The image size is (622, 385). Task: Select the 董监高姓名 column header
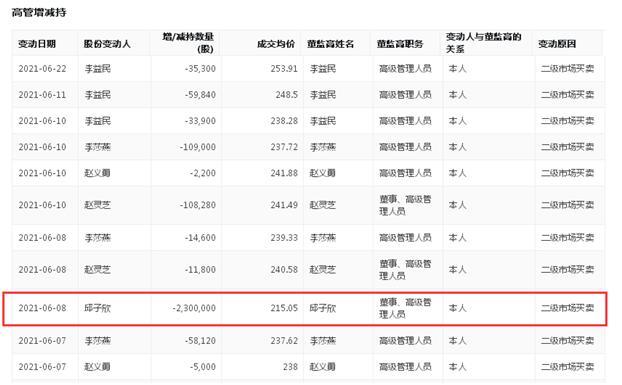pos(330,44)
